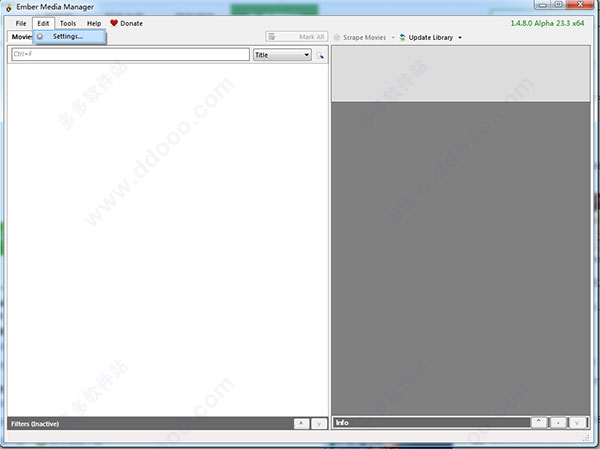Viewport: 600px width, 449px height.
Task: Click the version text 1.4.8.0 Alpha
Action: click(x=547, y=23)
